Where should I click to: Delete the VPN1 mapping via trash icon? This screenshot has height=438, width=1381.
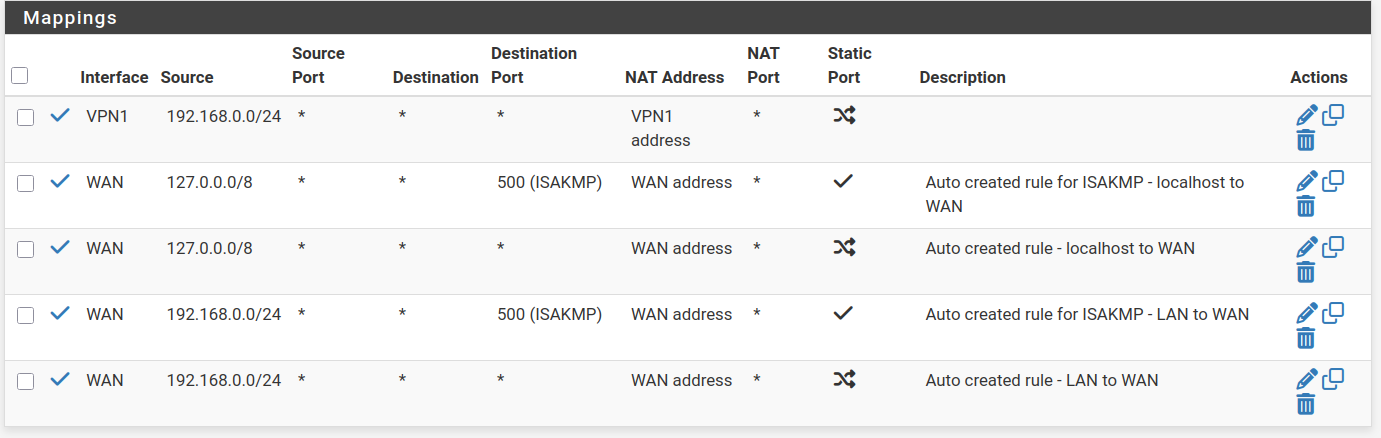click(1305, 141)
